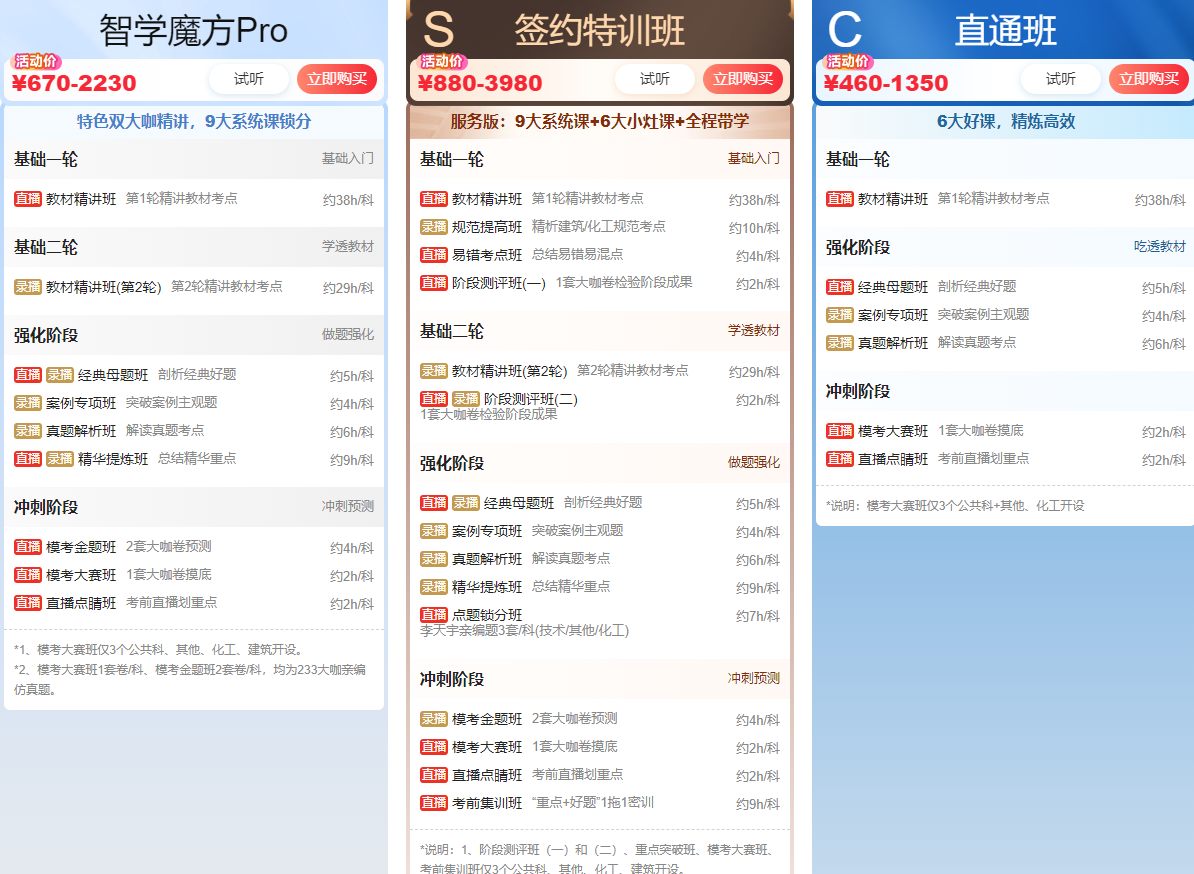Click 立即购买 for 直通班

[x=1148, y=79]
